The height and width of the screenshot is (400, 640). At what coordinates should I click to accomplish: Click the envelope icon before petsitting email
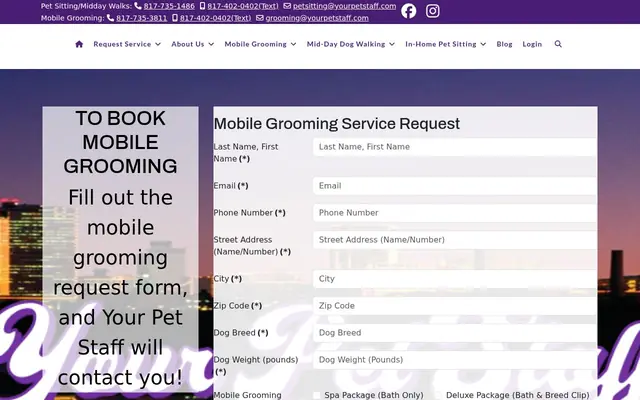287,6
